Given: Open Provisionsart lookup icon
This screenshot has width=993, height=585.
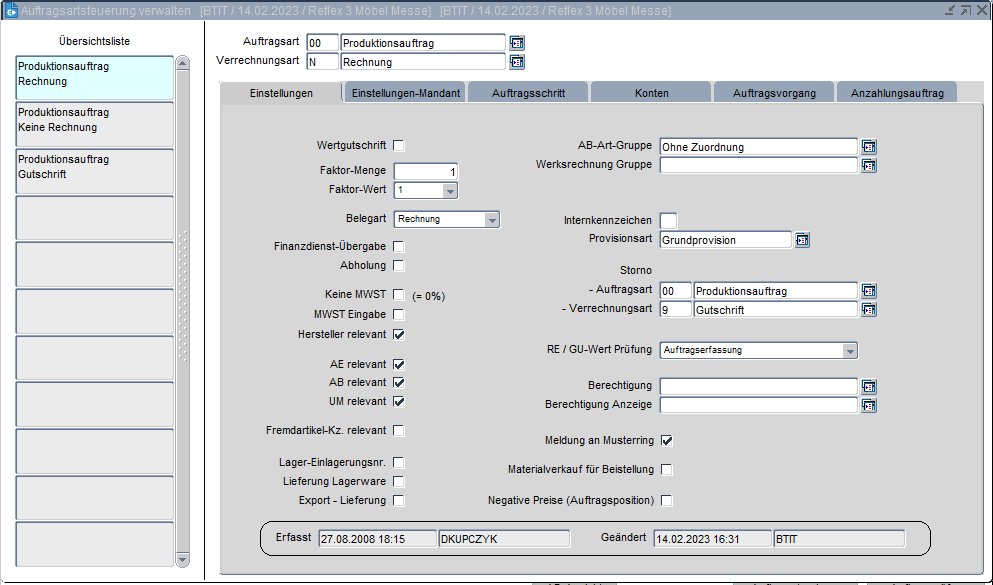Looking at the screenshot, I should tap(802, 240).
